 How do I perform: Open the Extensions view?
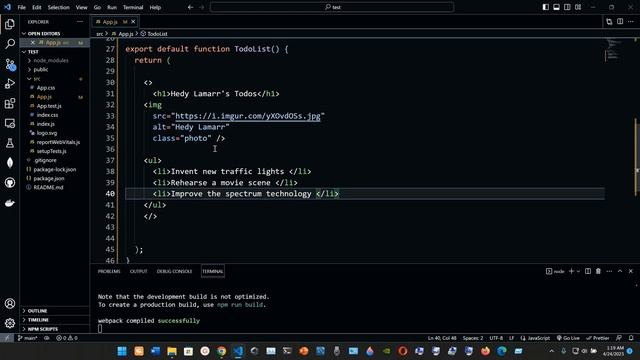(x=10, y=103)
